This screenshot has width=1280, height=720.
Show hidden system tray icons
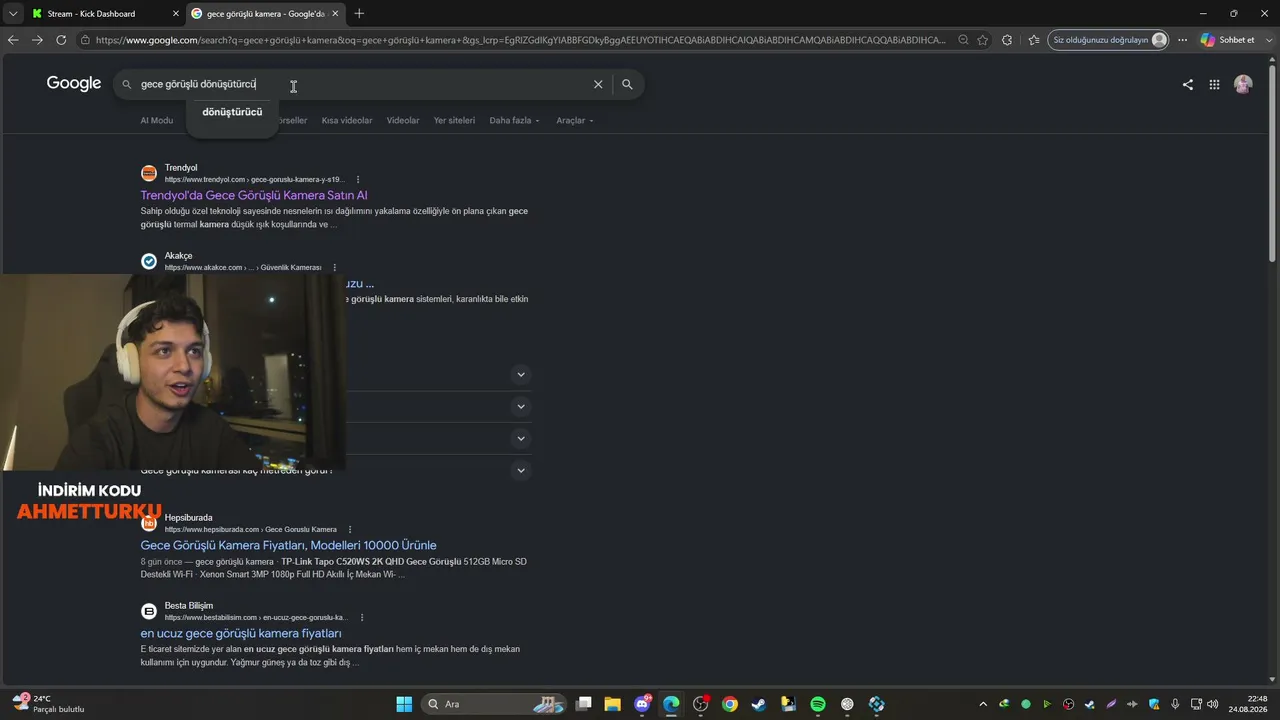[x=983, y=704]
